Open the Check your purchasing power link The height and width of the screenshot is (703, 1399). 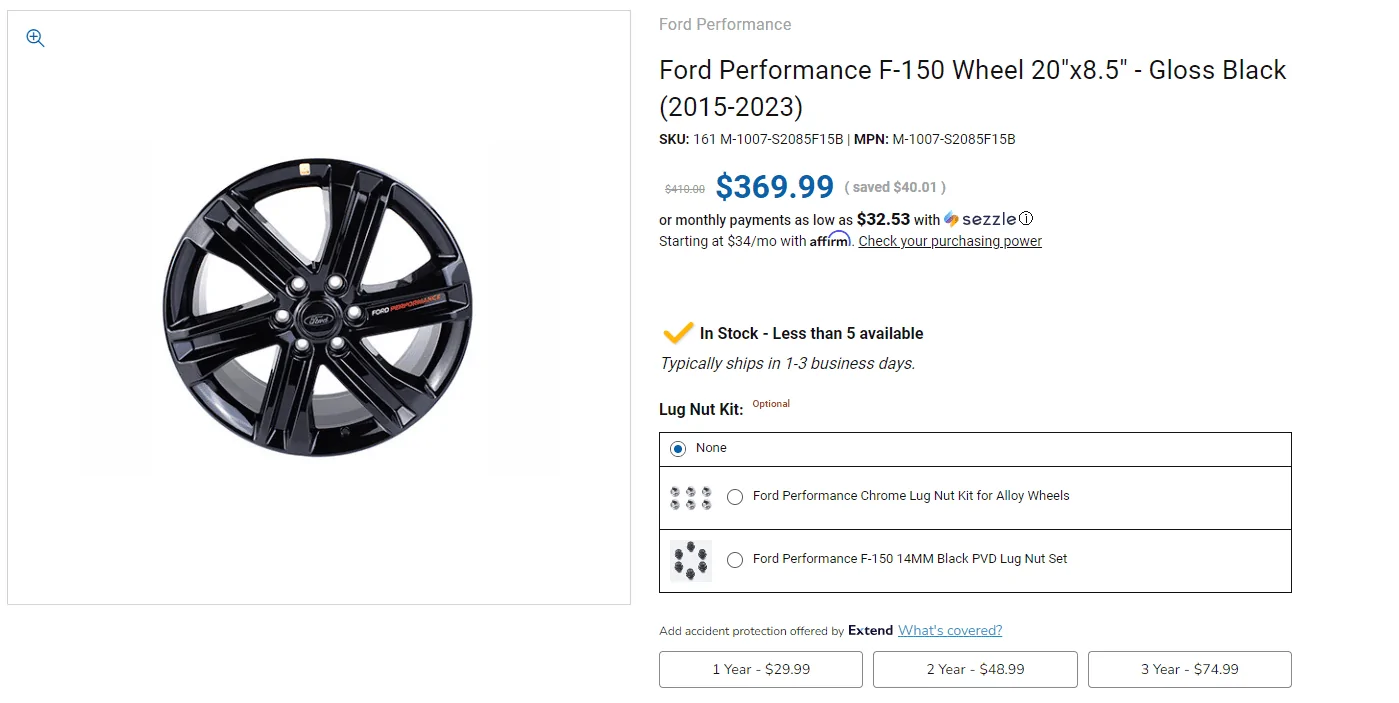[950, 241]
